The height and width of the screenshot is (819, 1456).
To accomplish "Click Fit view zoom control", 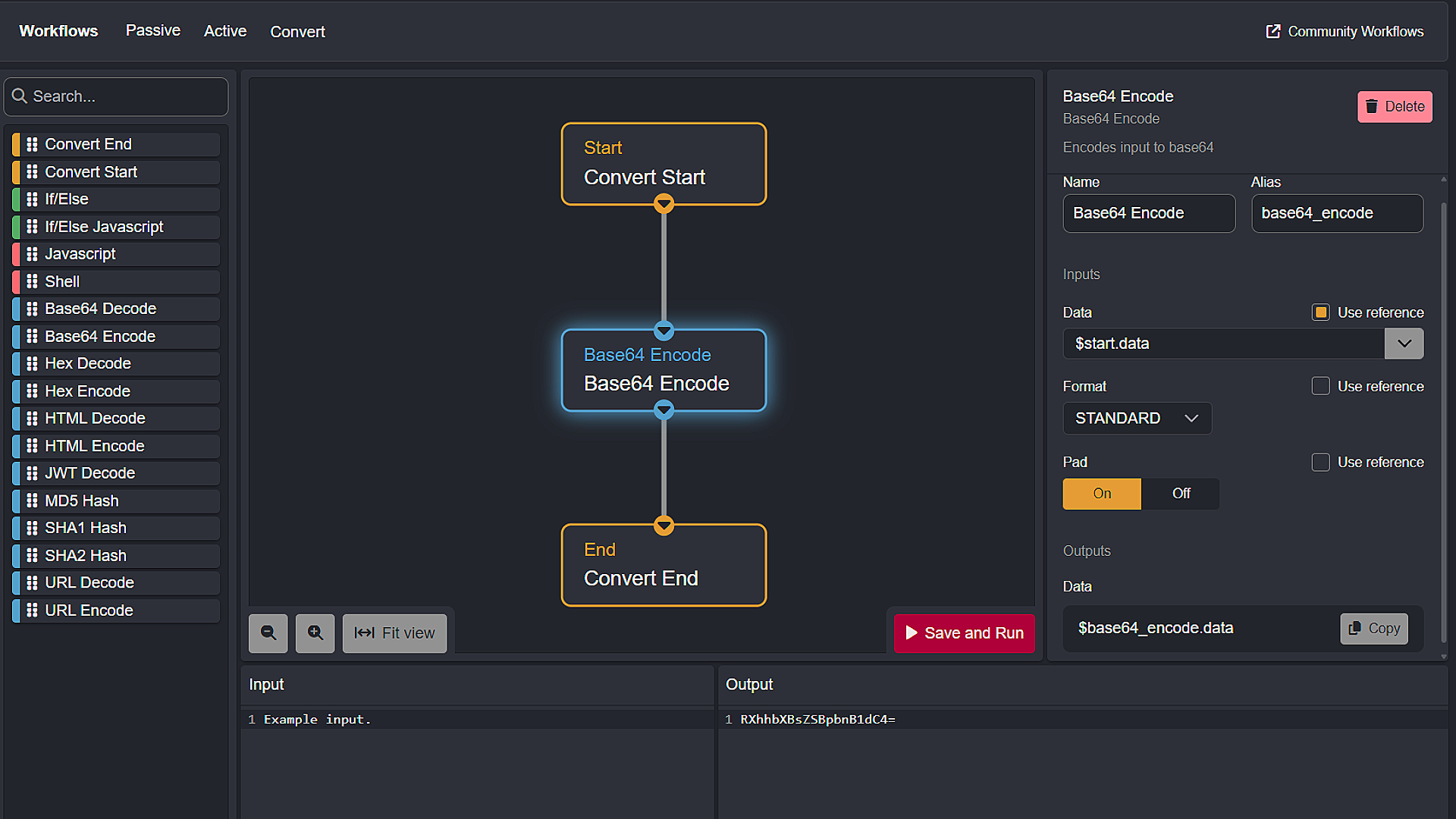I will pyautogui.click(x=394, y=633).
